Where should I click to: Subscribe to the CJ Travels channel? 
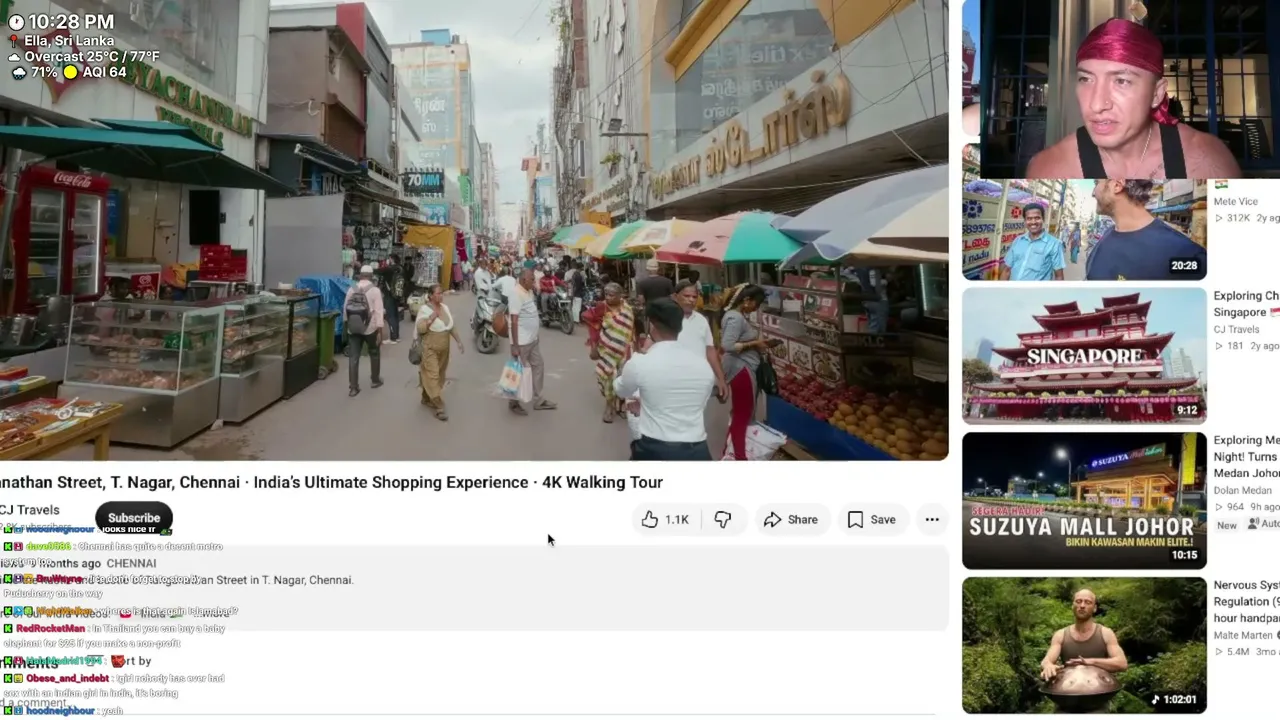point(134,518)
